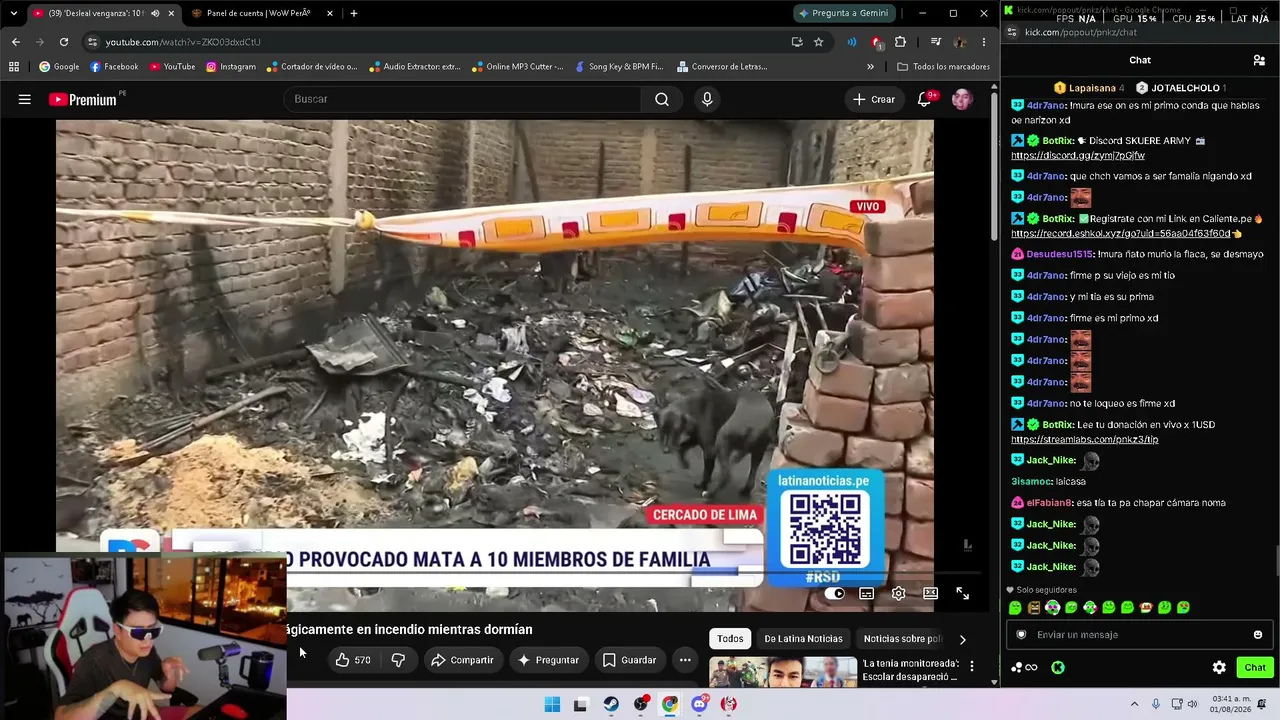The image size is (1280, 720).
Task: Open Windows Start menu
Action: (552, 704)
